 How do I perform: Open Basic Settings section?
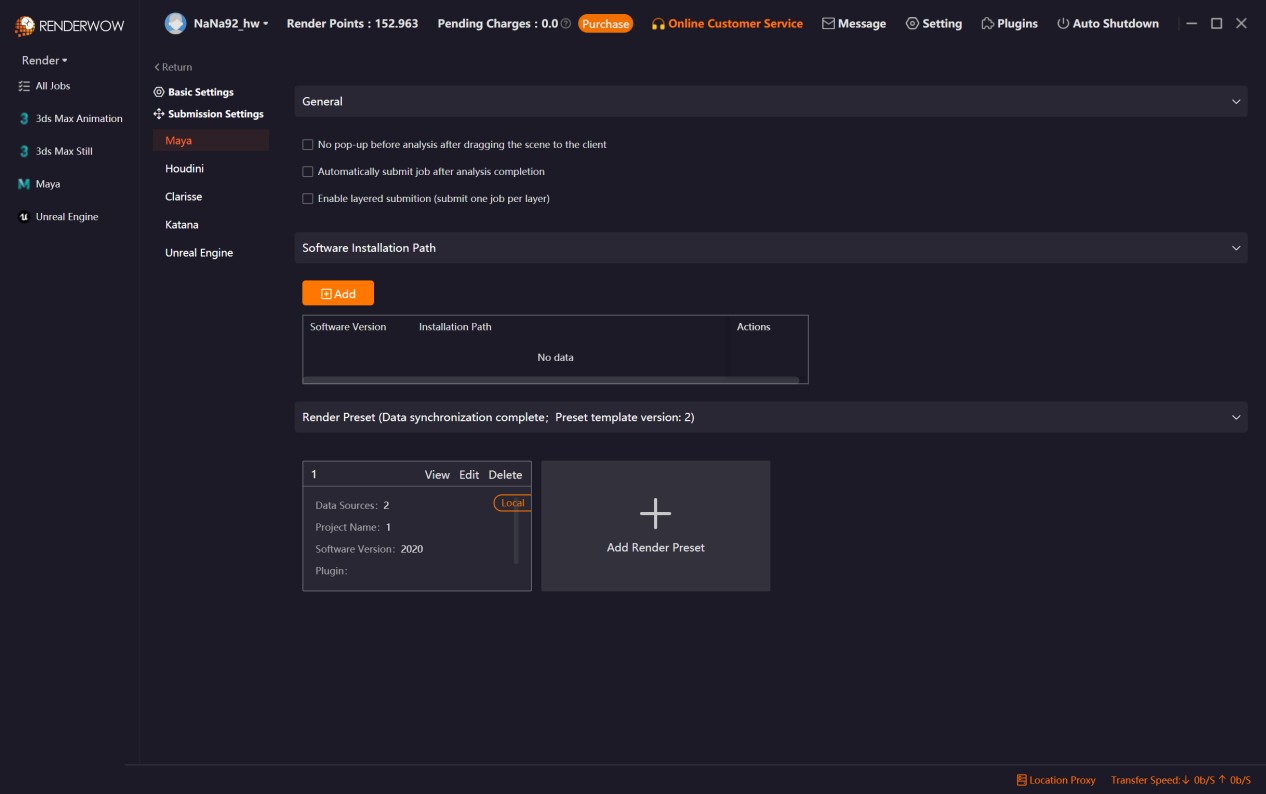[200, 92]
